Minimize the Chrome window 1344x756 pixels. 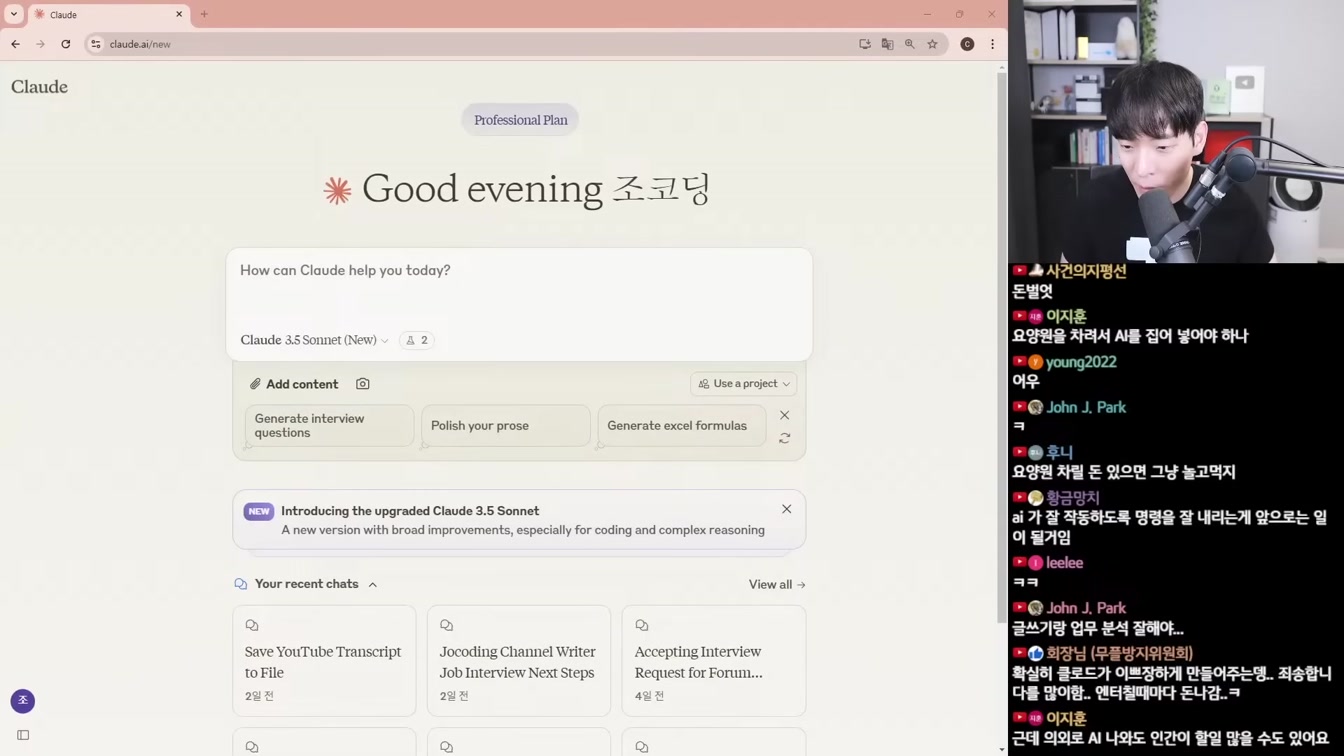pos(927,14)
